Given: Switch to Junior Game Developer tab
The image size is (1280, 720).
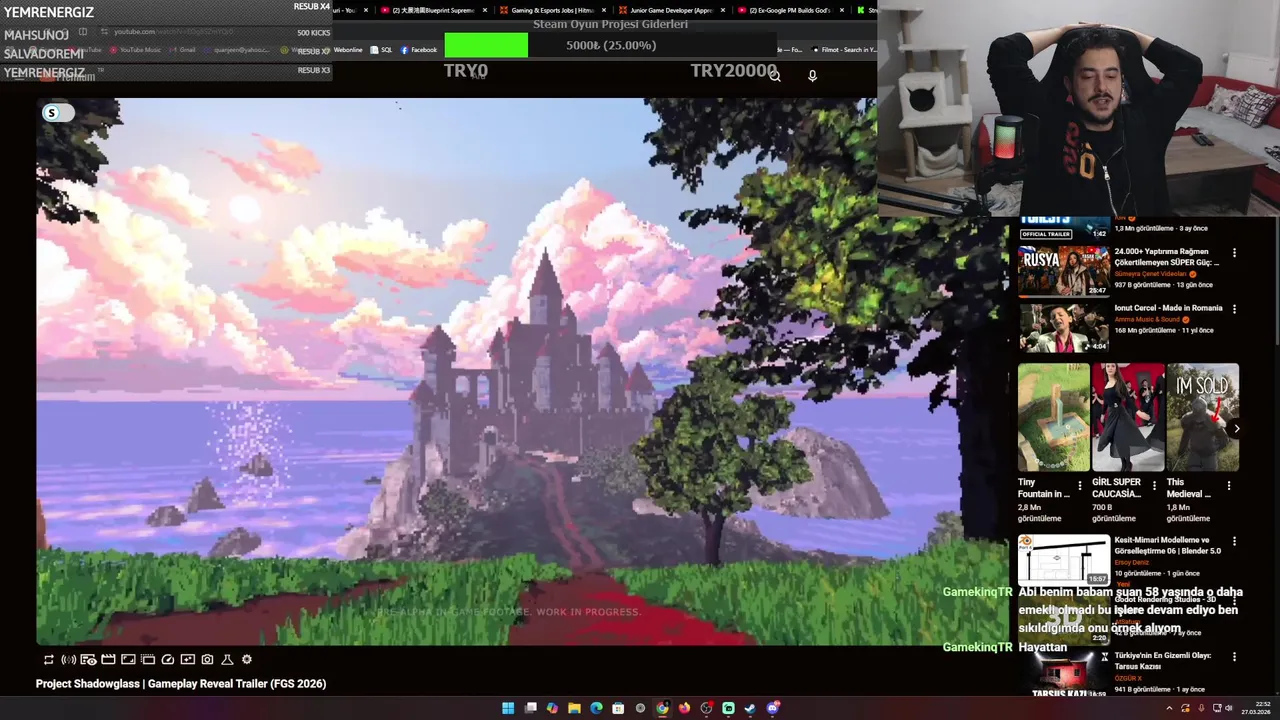Looking at the screenshot, I should pyautogui.click(x=670, y=10).
